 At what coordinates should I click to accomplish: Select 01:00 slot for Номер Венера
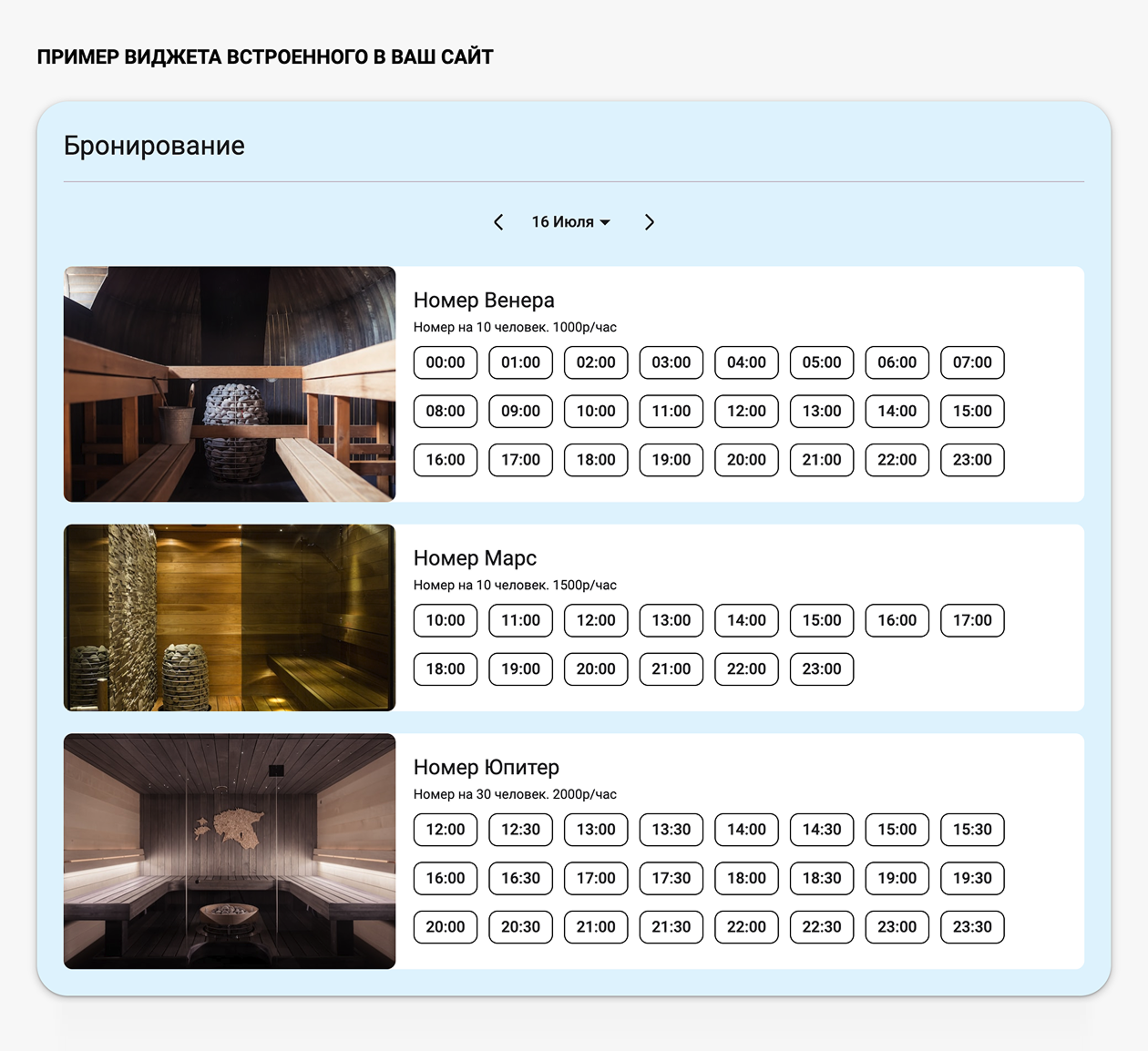pos(521,362)
